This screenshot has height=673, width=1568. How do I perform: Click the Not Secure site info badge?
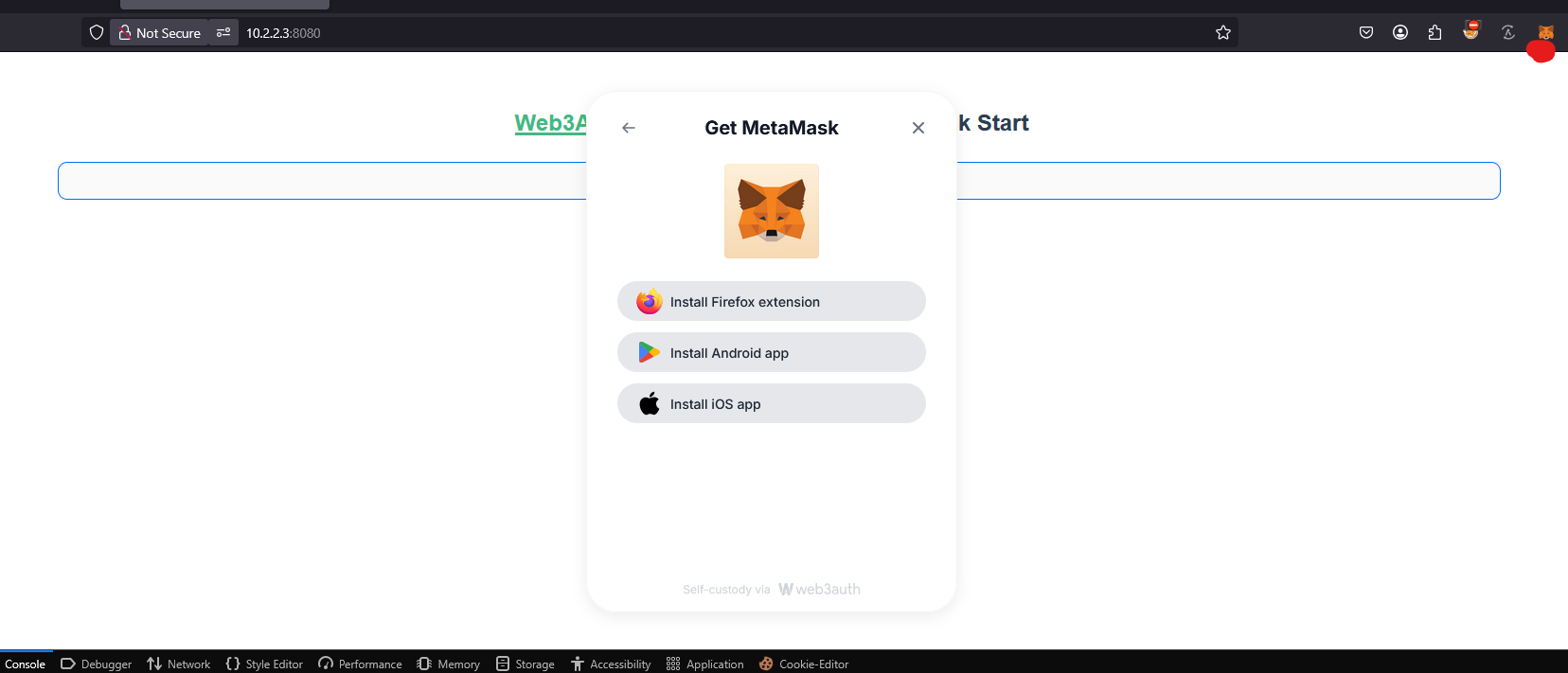[x=159, y=32]
